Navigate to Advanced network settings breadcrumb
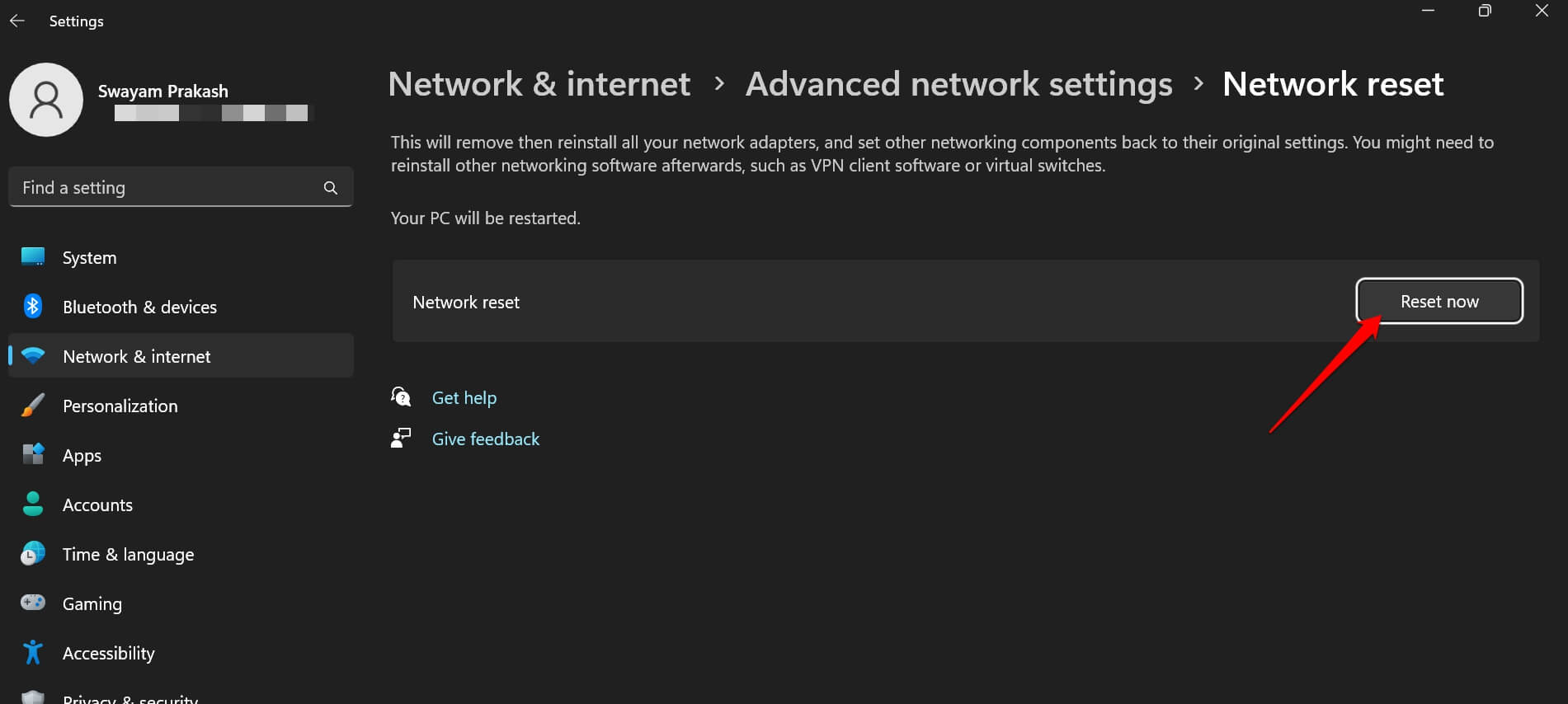 [958, 84]
